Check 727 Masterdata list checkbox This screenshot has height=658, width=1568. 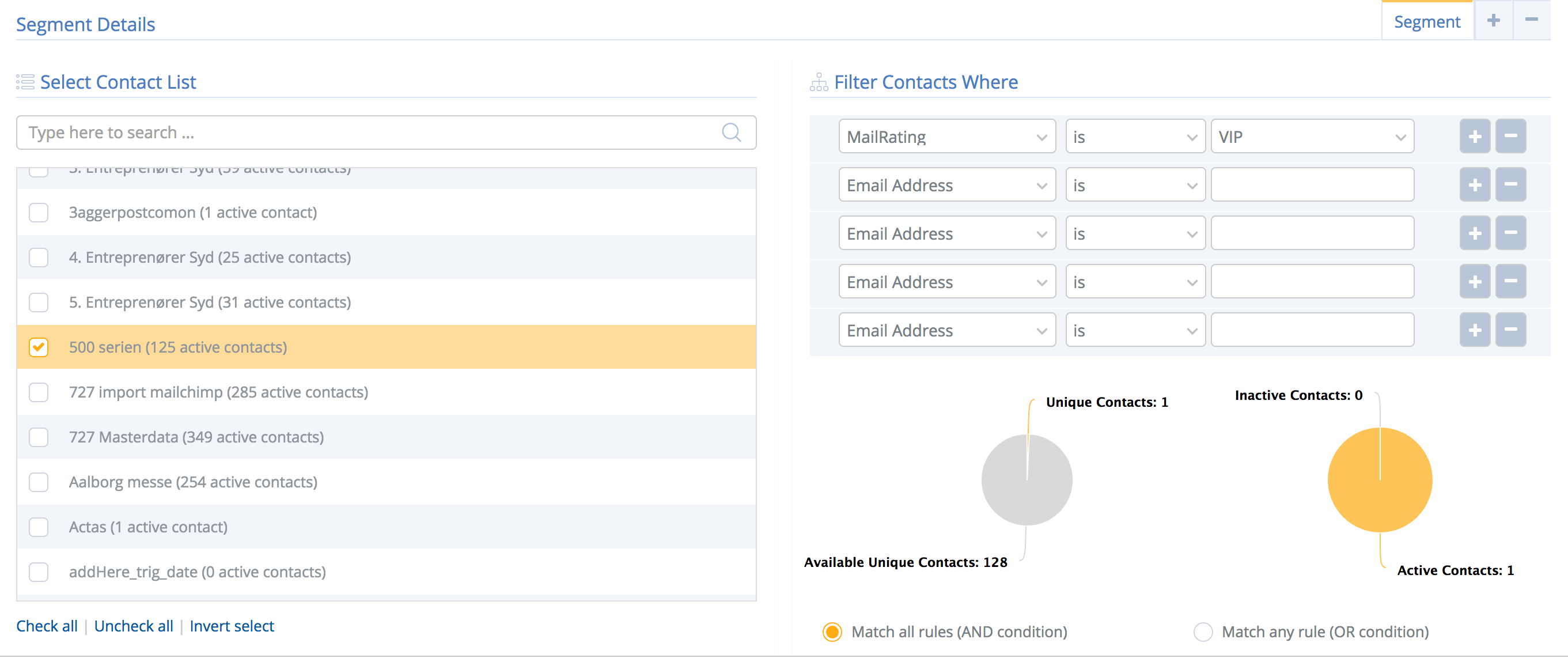coord(39,437)
